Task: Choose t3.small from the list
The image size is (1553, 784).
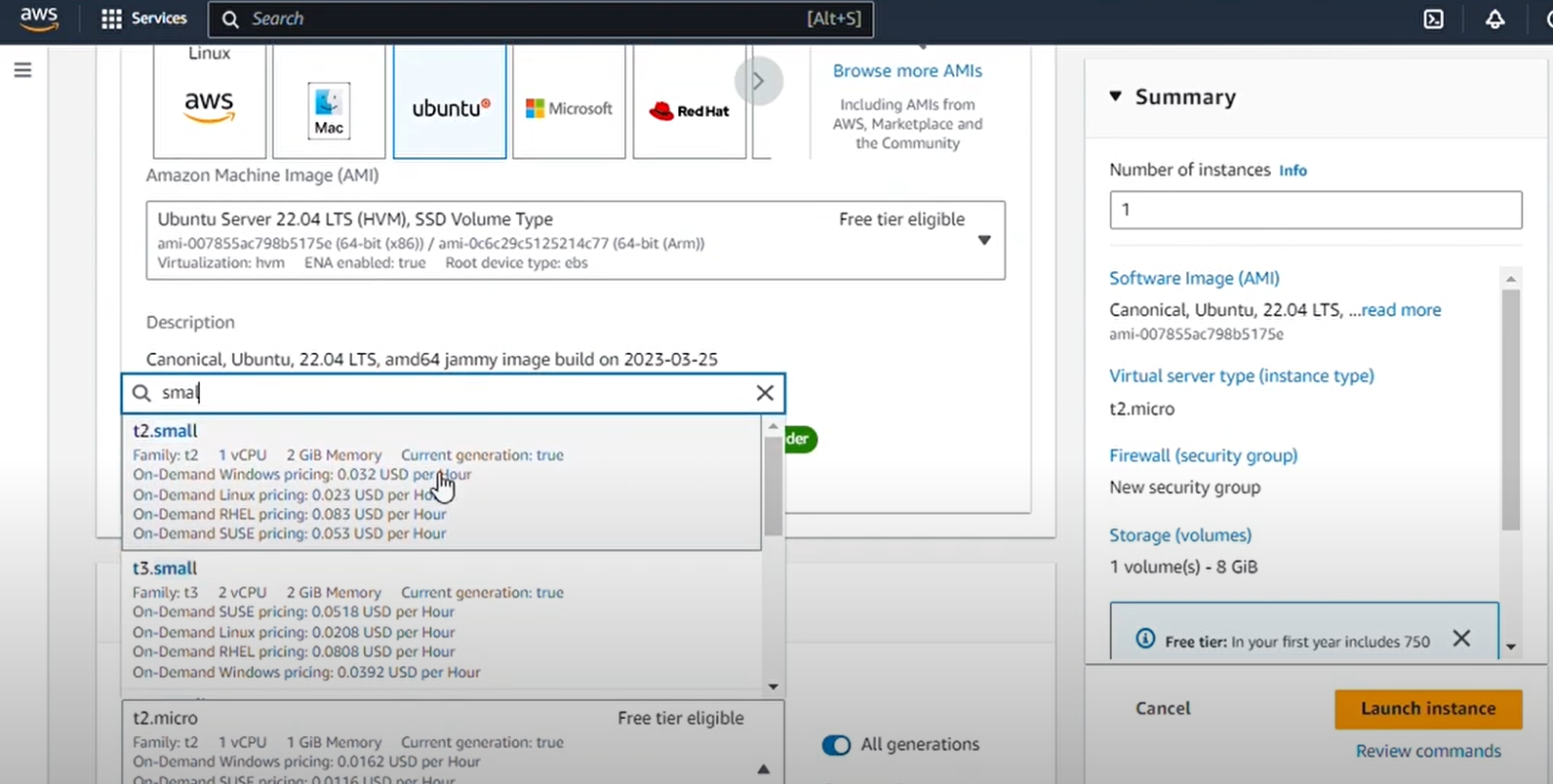Action: 166,568
